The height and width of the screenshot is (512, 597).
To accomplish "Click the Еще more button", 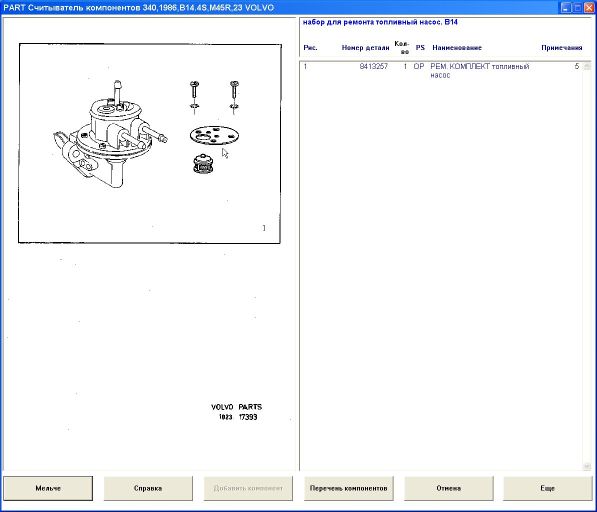I will pos(548,488).
